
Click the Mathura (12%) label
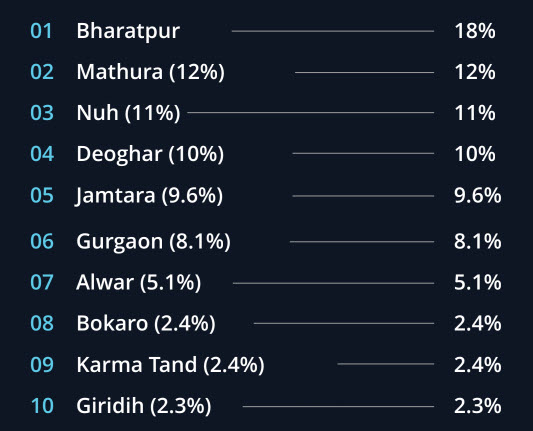tap(151, 72)
